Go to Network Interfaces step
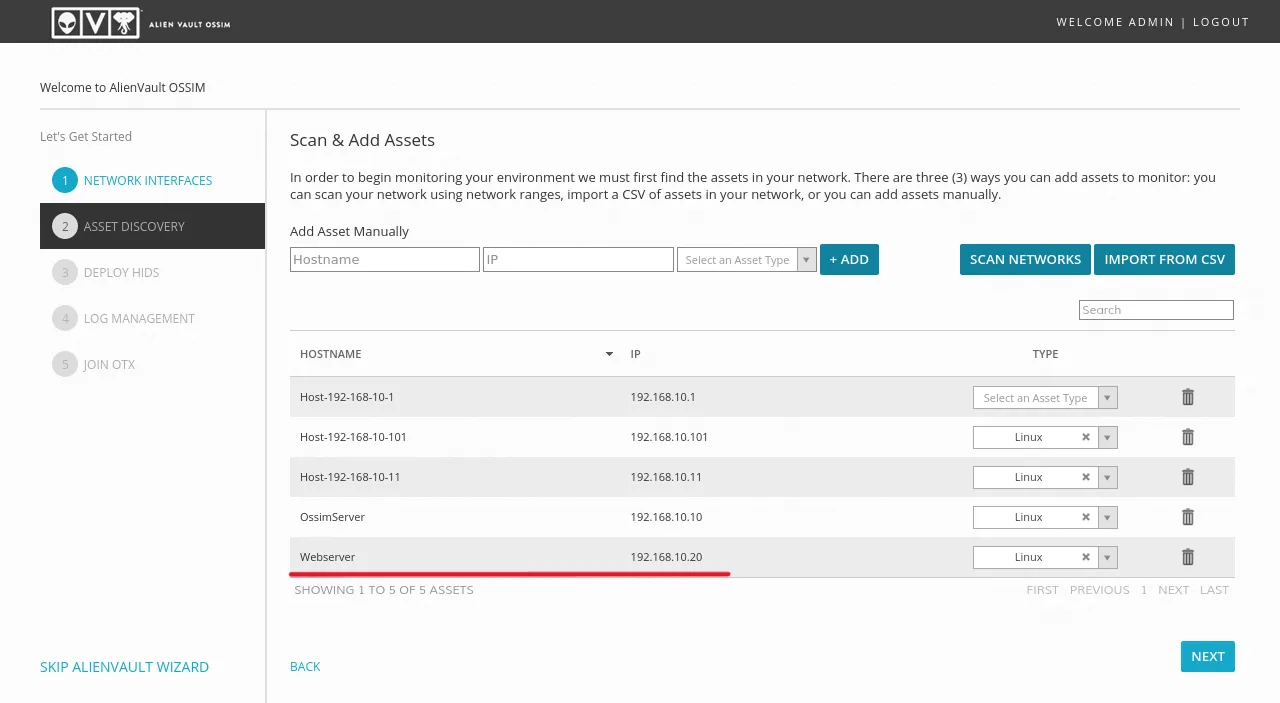Screen dimensions: 1280x703 (147, 181)
